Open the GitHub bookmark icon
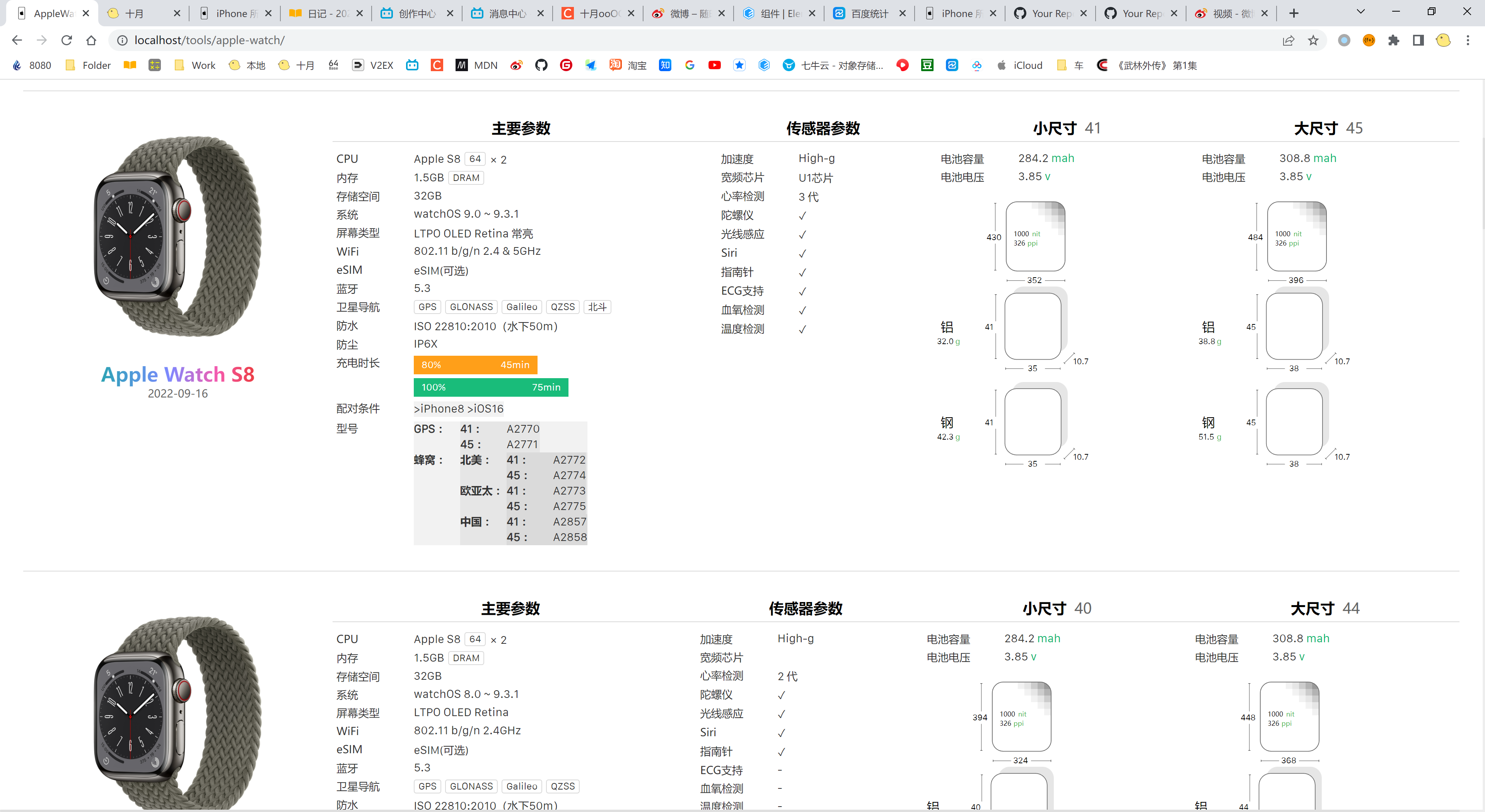The image size is (1485, 812). [541, 65]
